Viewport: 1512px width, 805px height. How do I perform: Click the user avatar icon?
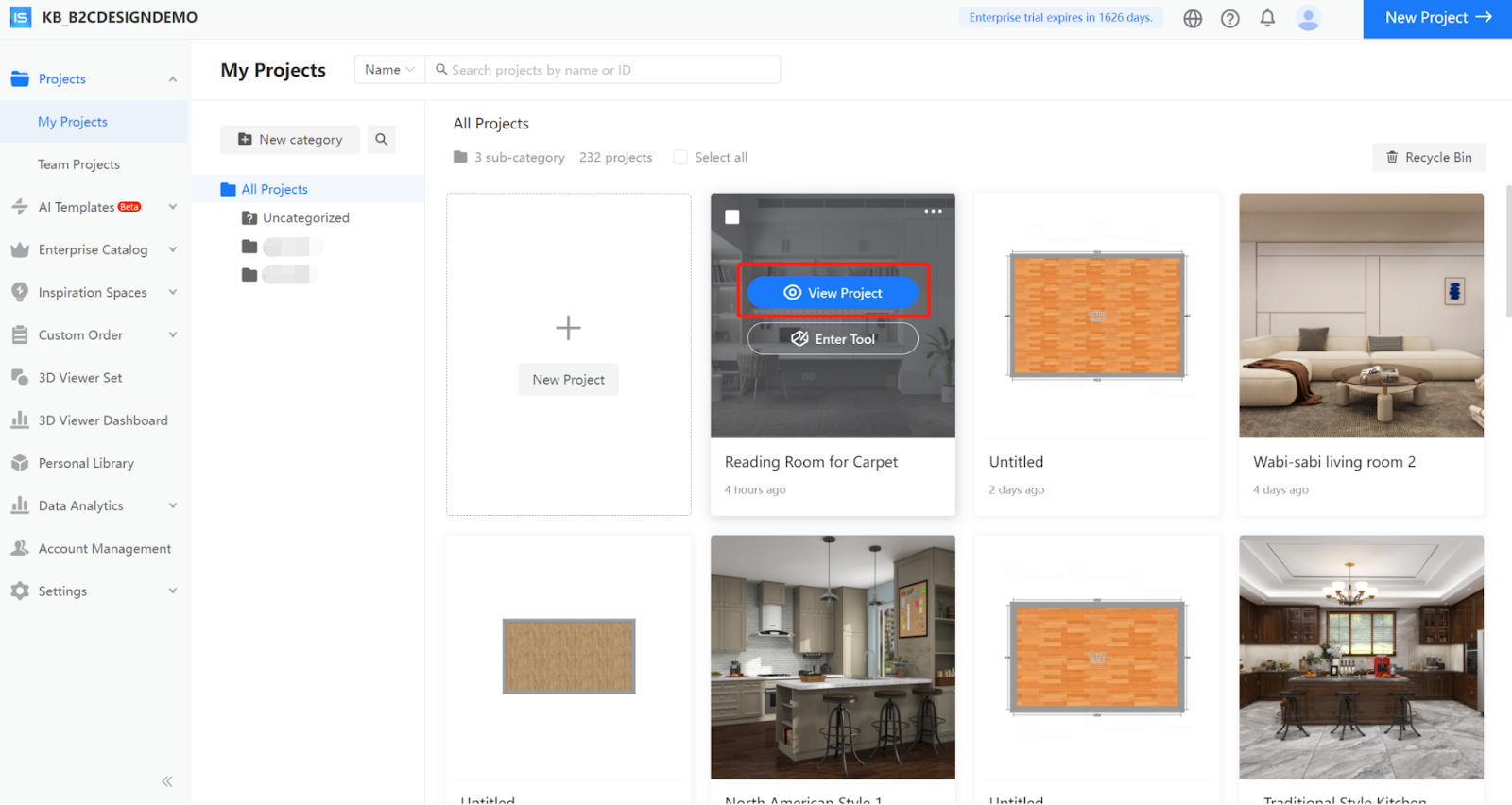pos(1308,18)
